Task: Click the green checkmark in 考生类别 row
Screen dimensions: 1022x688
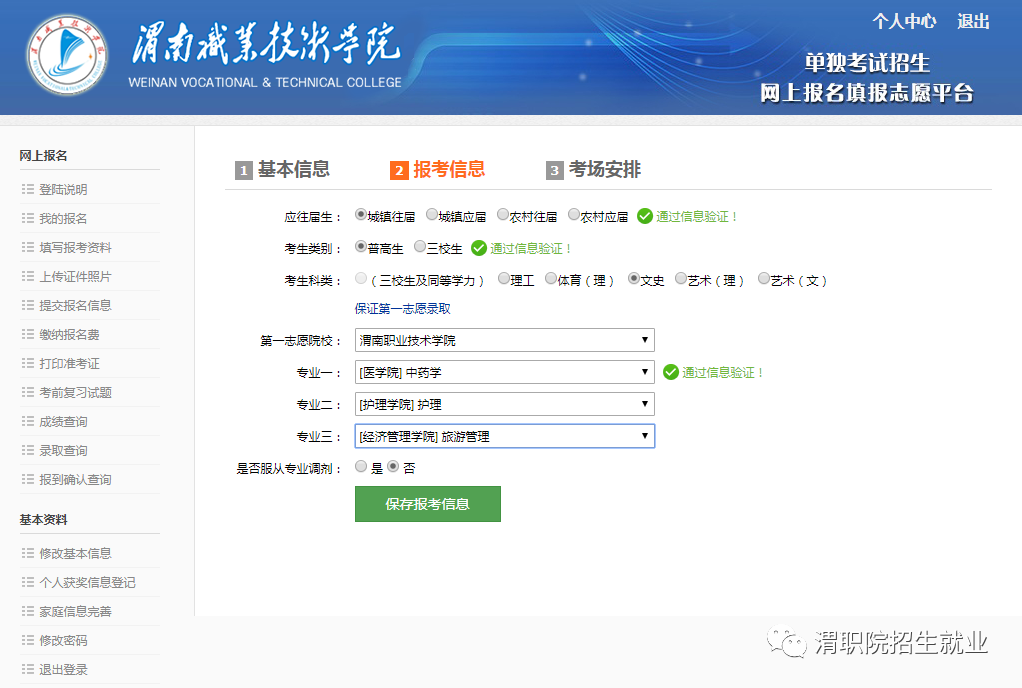Action: (x=479, y=248)
